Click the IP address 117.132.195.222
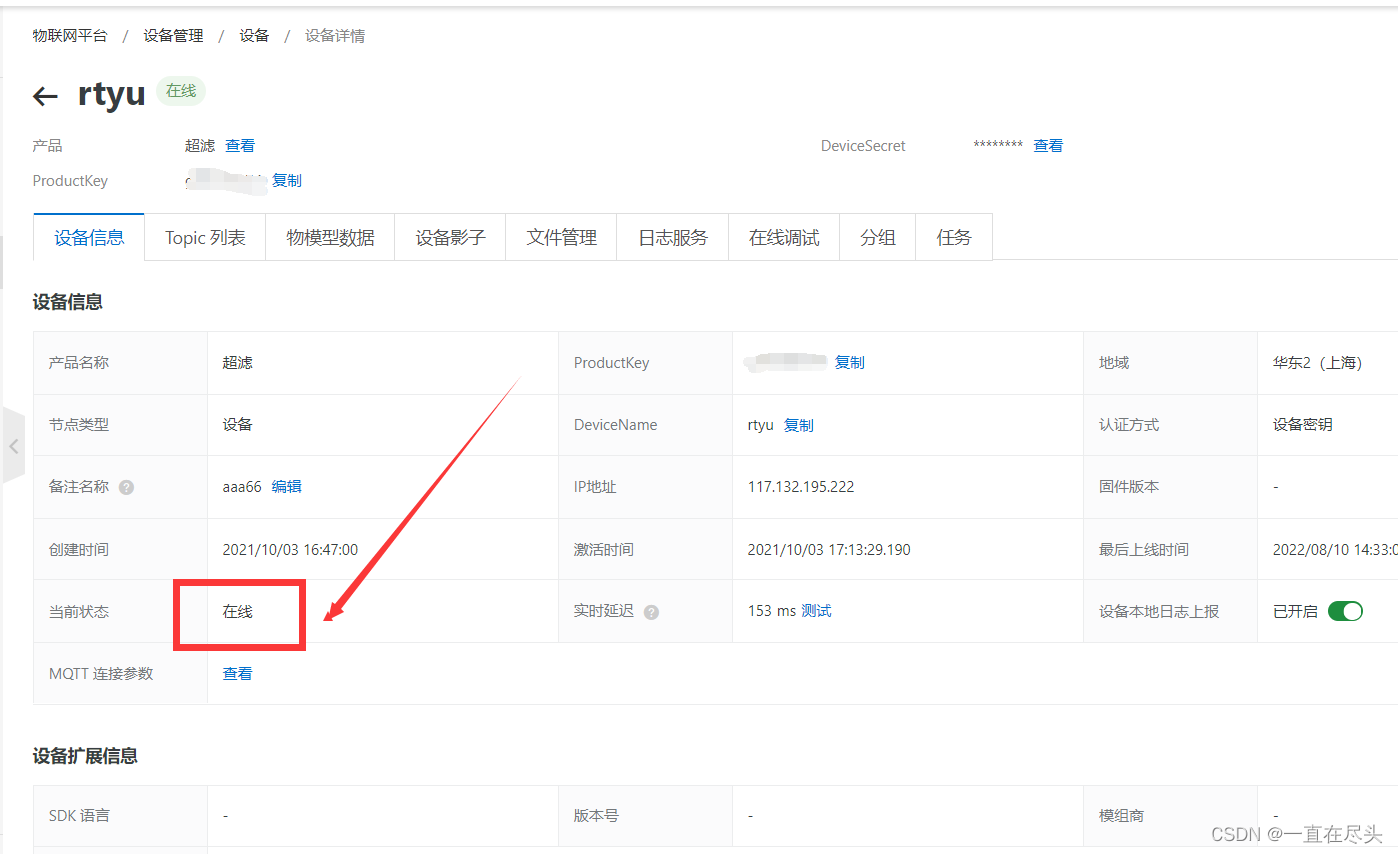 tap(801, 487)
